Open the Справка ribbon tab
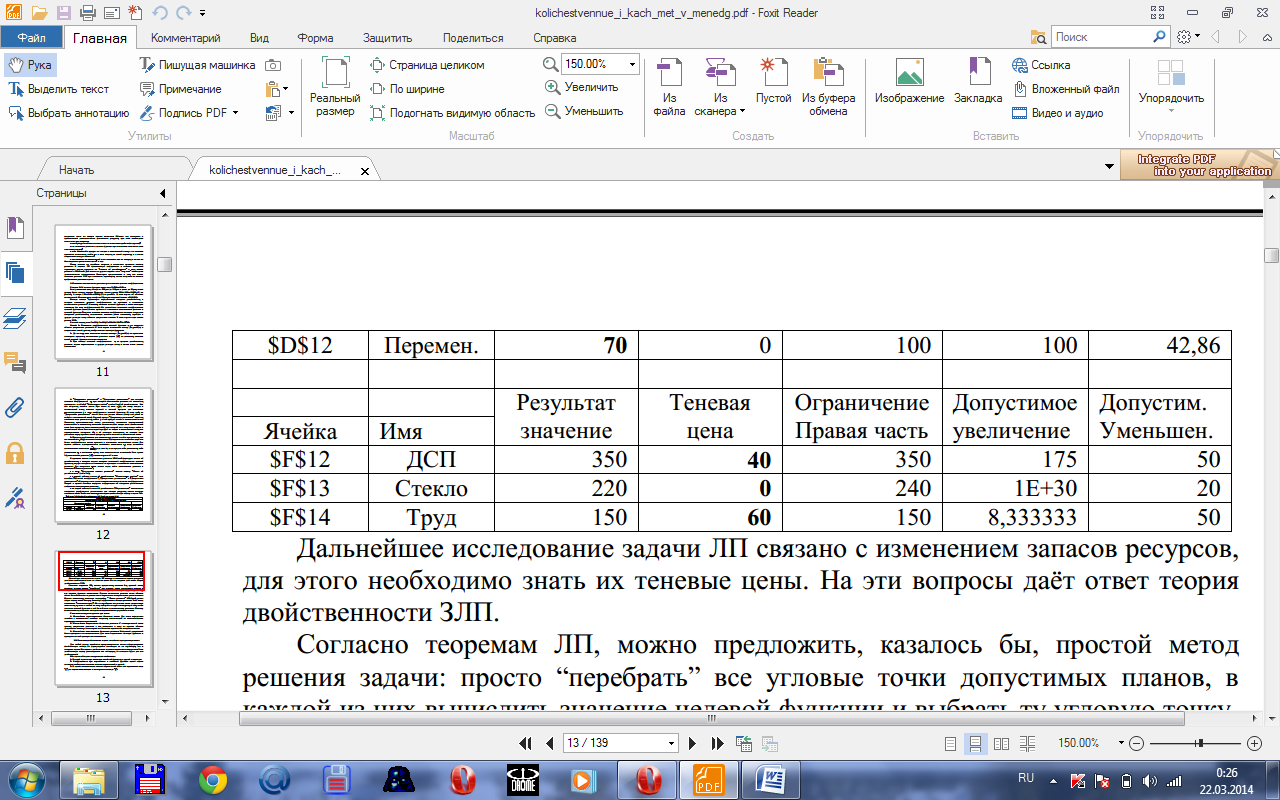The image size is (1280, 800). (x=555, y=38)
